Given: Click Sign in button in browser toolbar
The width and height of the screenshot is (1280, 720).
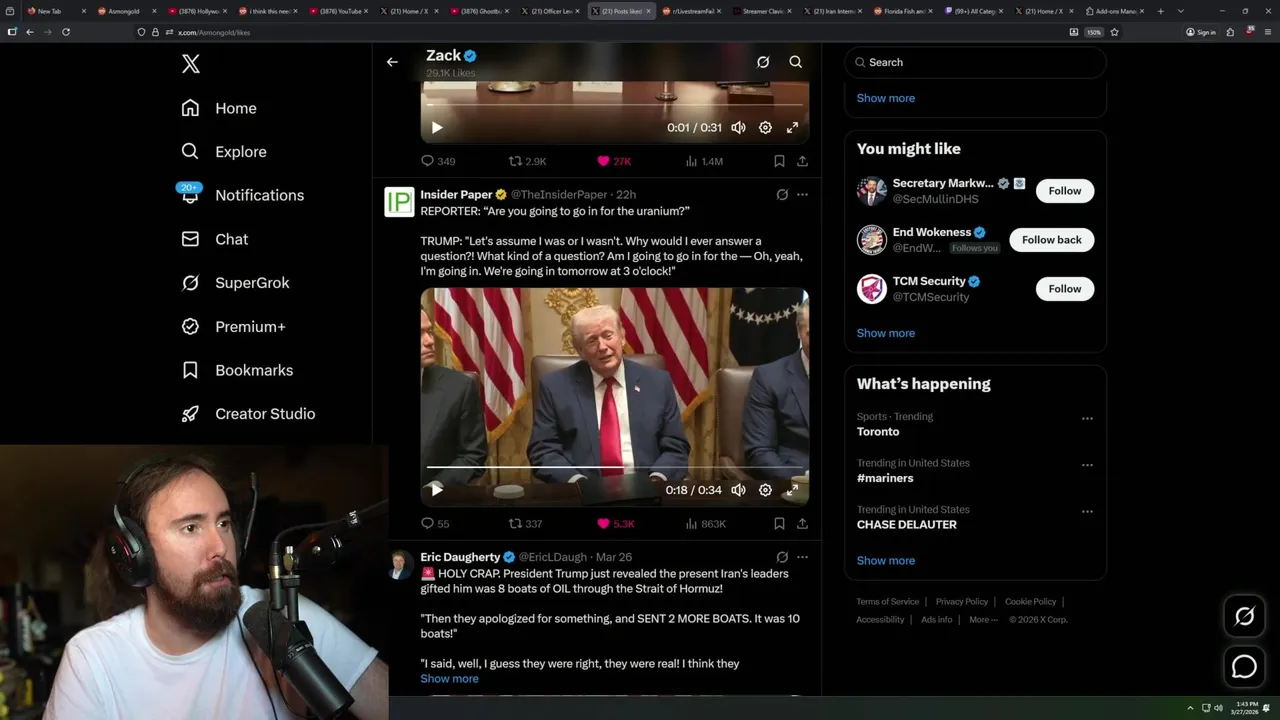Looking at the screenshot, I should tap(1201, 32).
